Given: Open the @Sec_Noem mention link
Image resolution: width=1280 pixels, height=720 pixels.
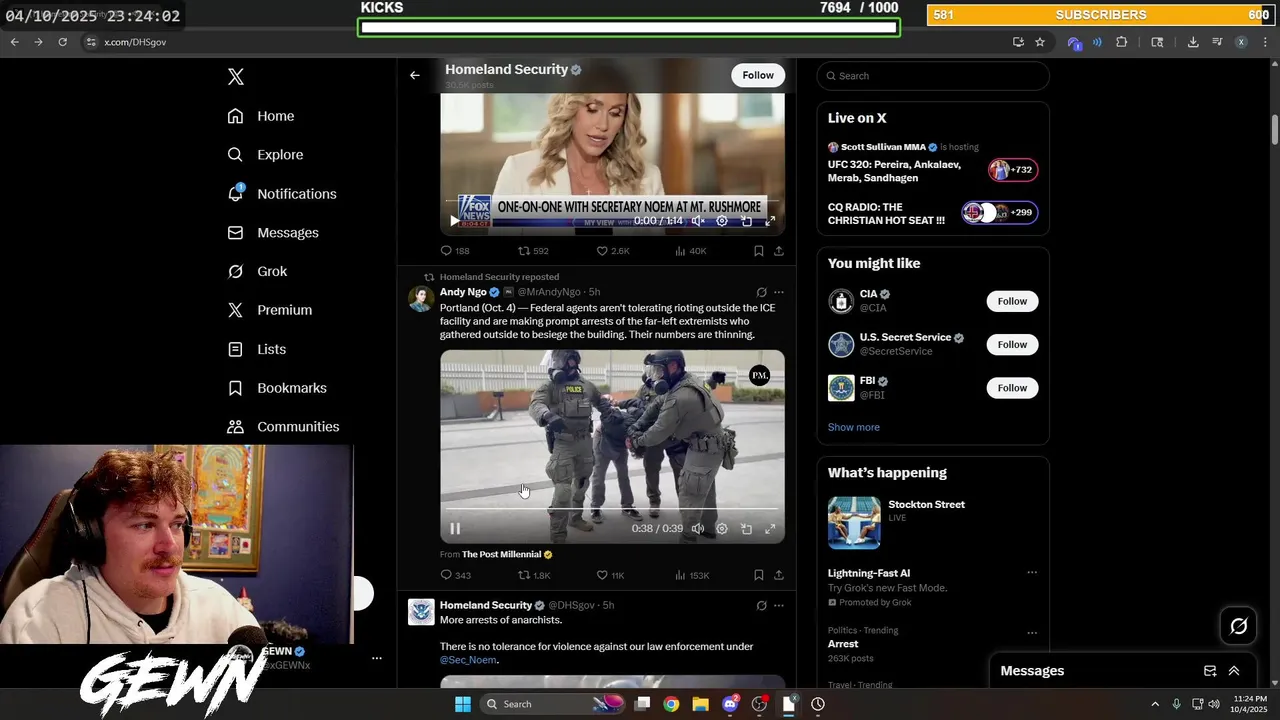Looking at the screenshot, I should coord(468,660).
